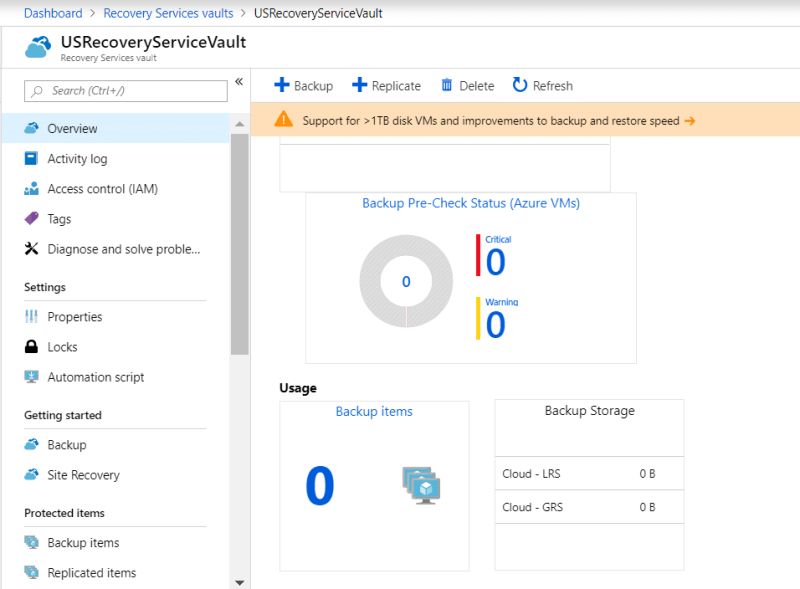Select the Automation script icon
Viewport: 800px width, 589px height.
pyautogui.click(x=32, y=377)
